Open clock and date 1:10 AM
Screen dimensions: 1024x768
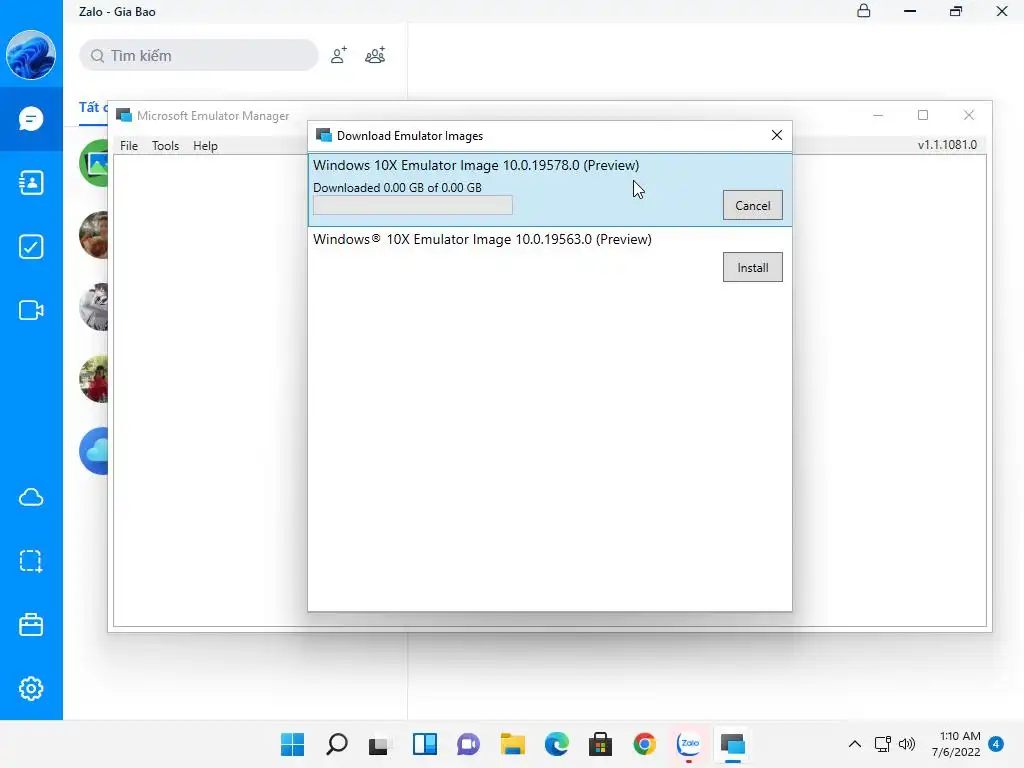(x=956, y=744)
